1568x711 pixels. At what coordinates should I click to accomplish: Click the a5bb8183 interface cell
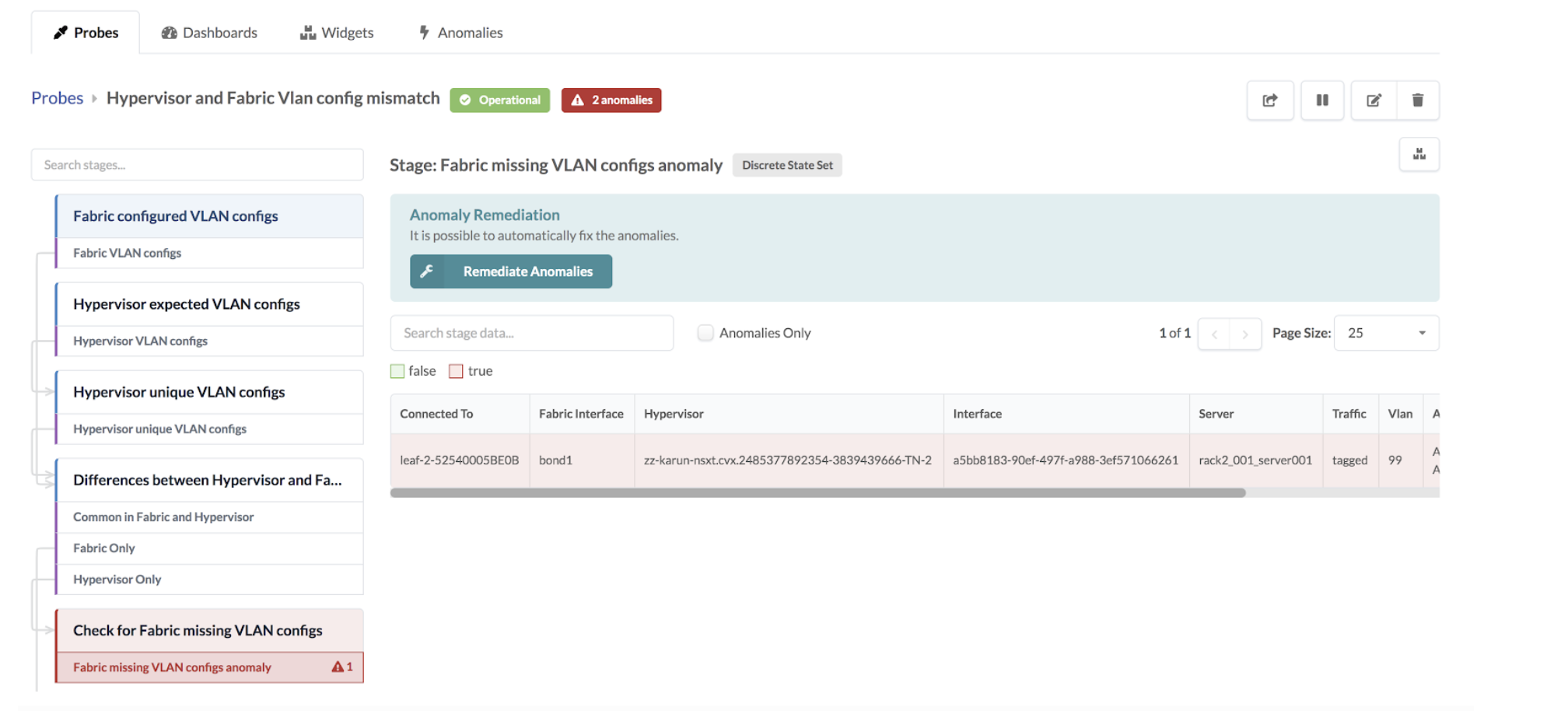pyautogui.click(x=1066, y=461)
